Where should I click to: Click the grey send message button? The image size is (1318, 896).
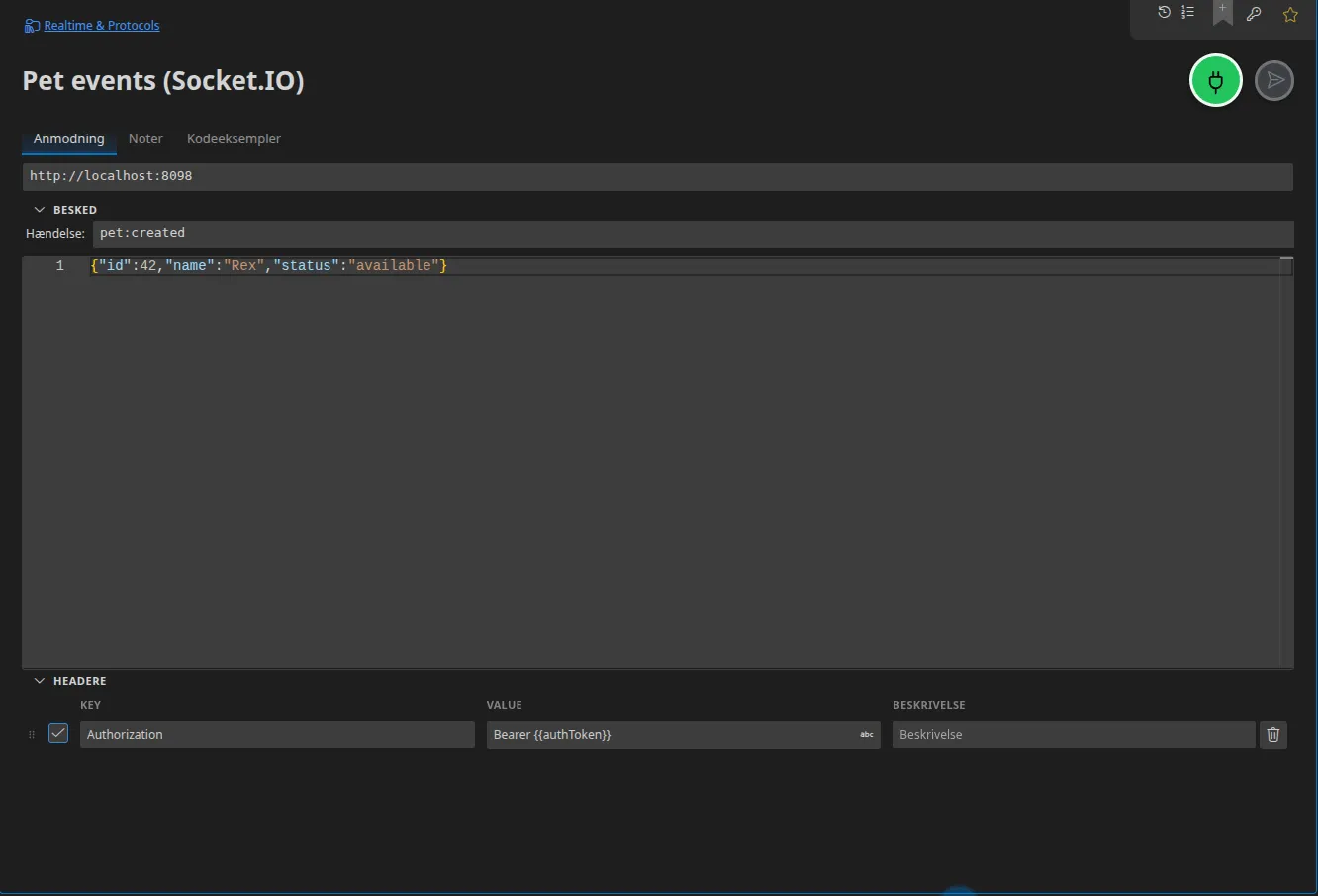pyautogui.click(x=1274, y=81)
